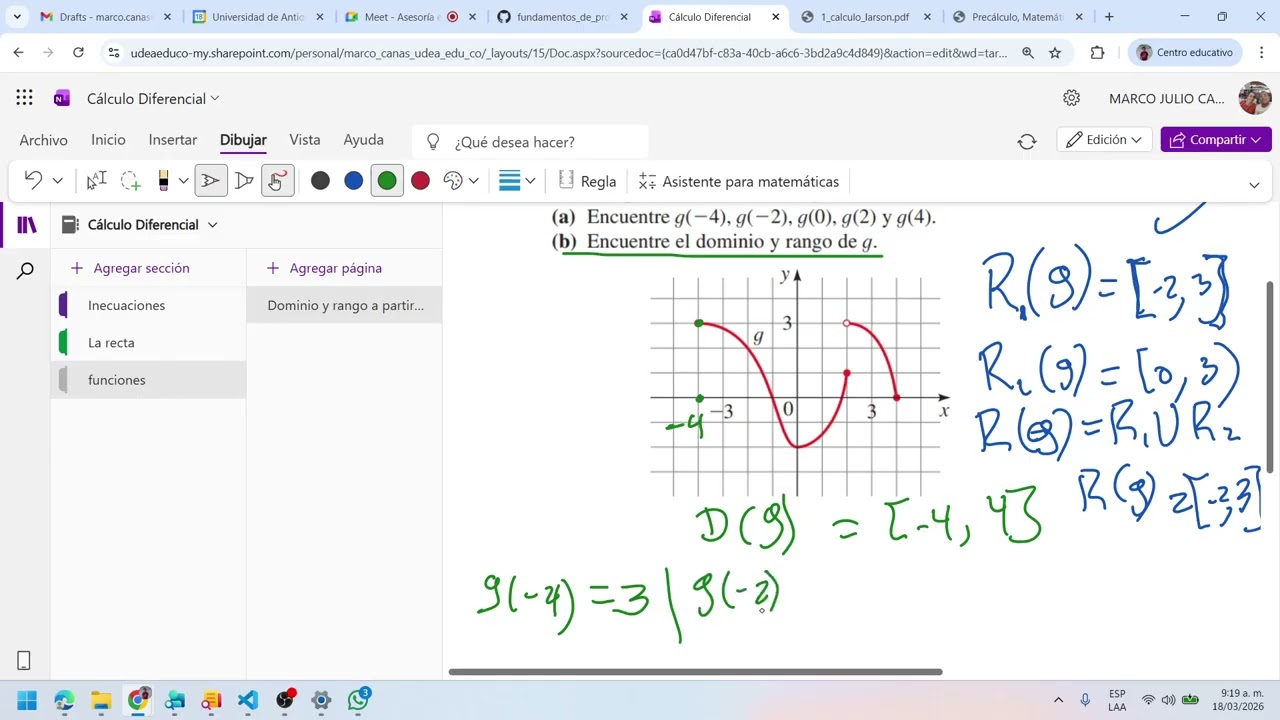Open a new browser tab
The height and width of the screenshot is (720, 1280).
pos(1108,17)
